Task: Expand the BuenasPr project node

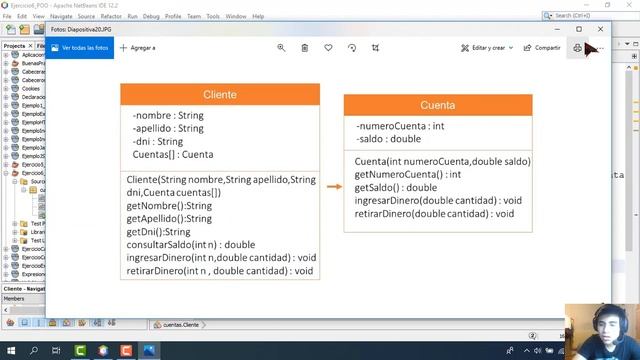Action: [6, 63]
